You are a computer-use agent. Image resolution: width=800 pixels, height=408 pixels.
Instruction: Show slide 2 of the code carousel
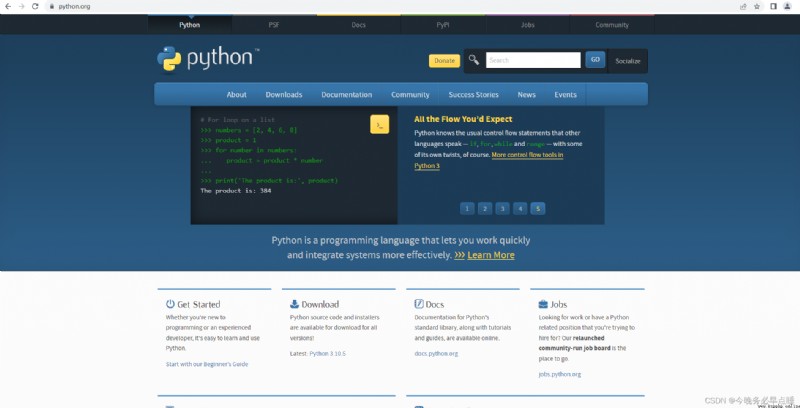pos(485,208)
